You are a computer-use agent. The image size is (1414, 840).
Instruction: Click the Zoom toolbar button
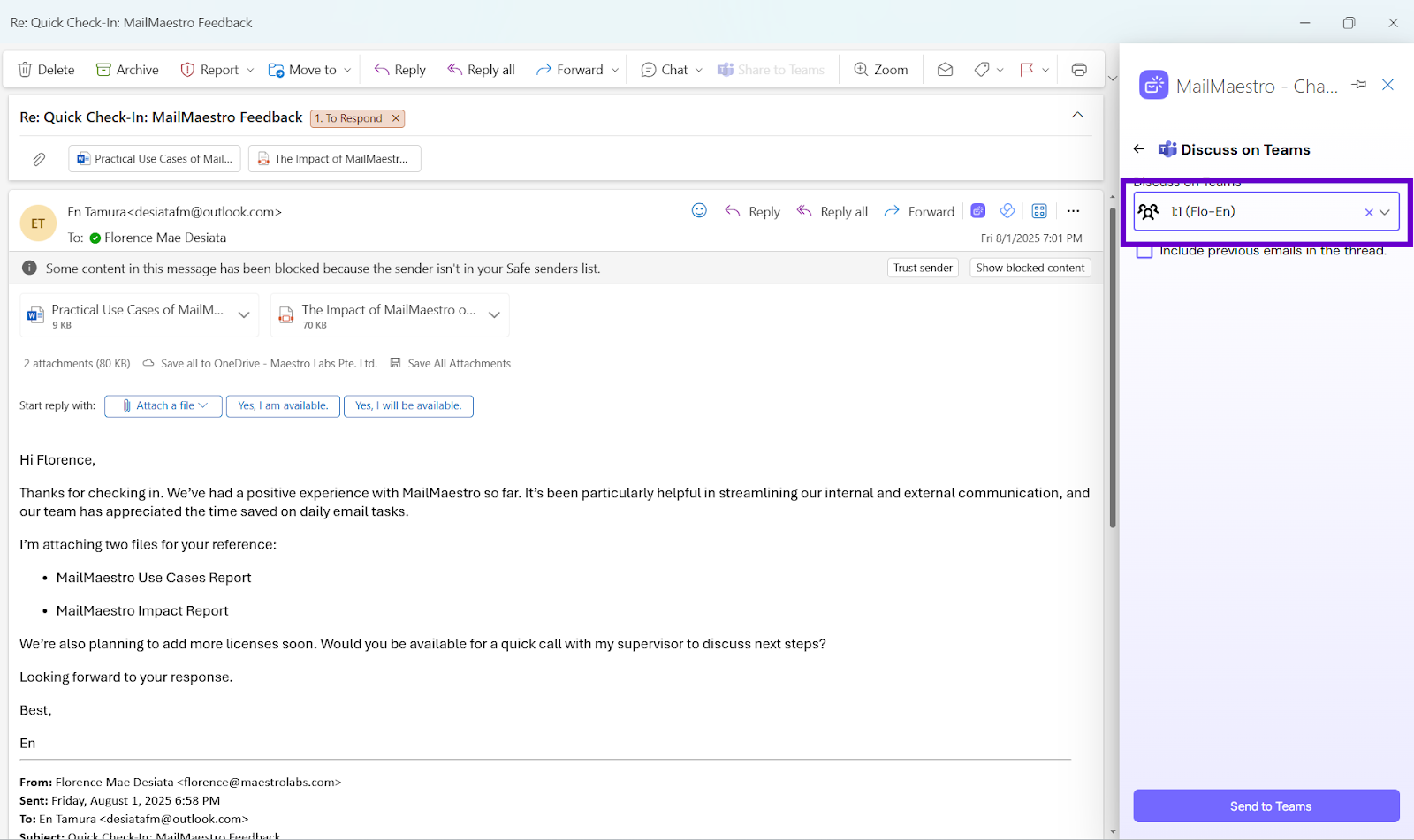coord(881,70)
